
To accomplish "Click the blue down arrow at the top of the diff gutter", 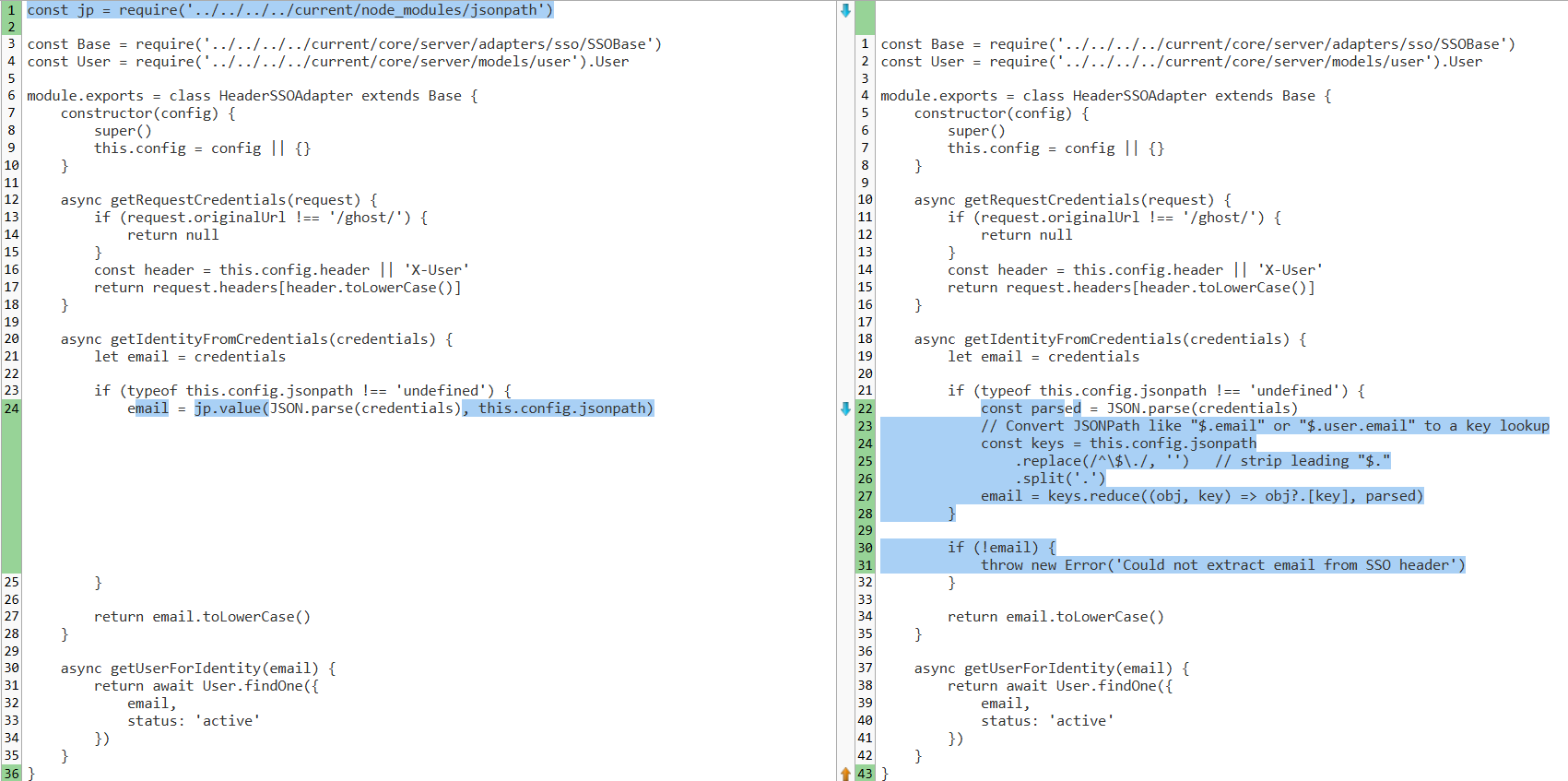I will pyautogui.click(x=845, y=10).
